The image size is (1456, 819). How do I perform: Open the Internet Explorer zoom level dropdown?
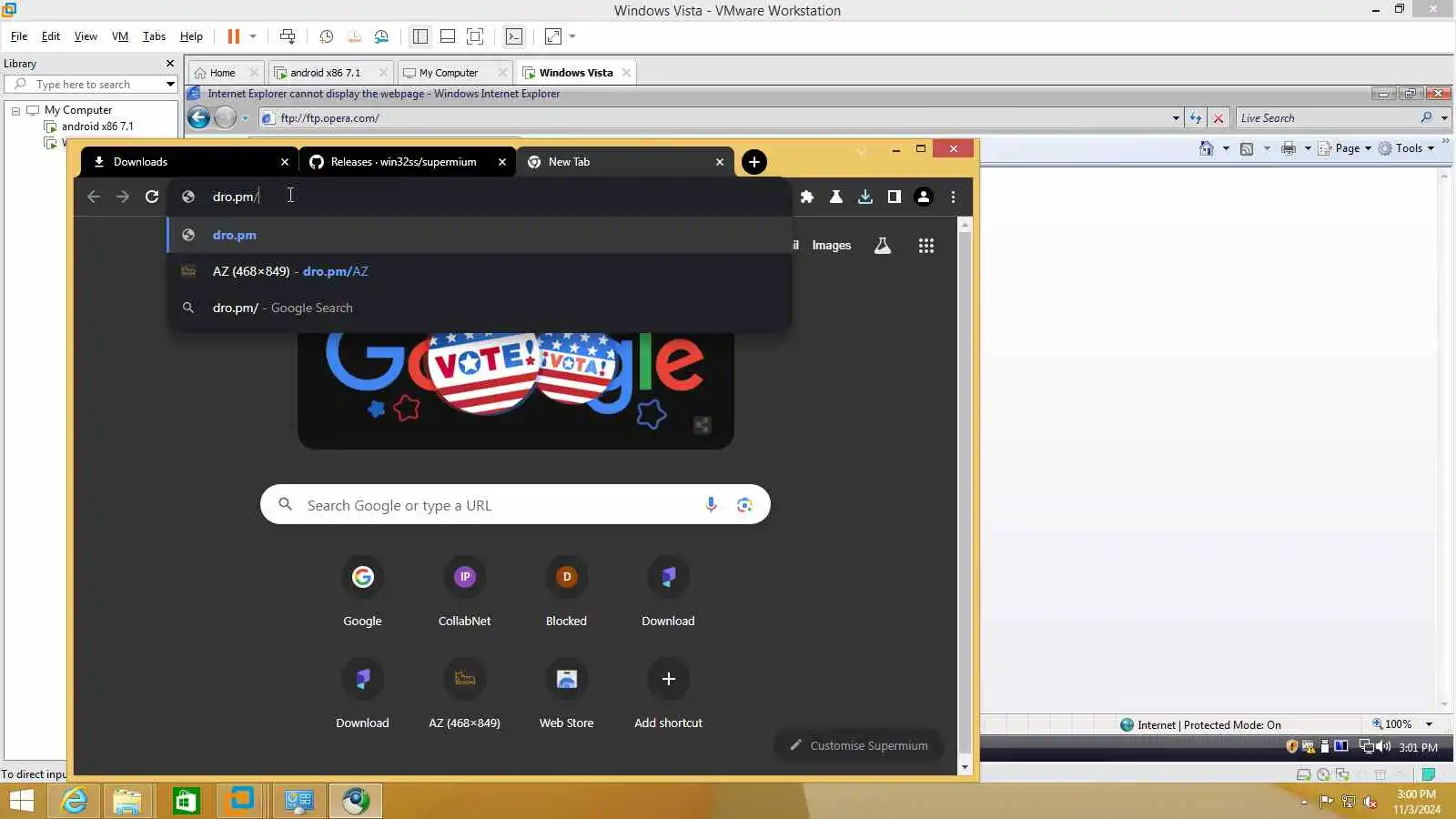click(x=1429, y=724)
